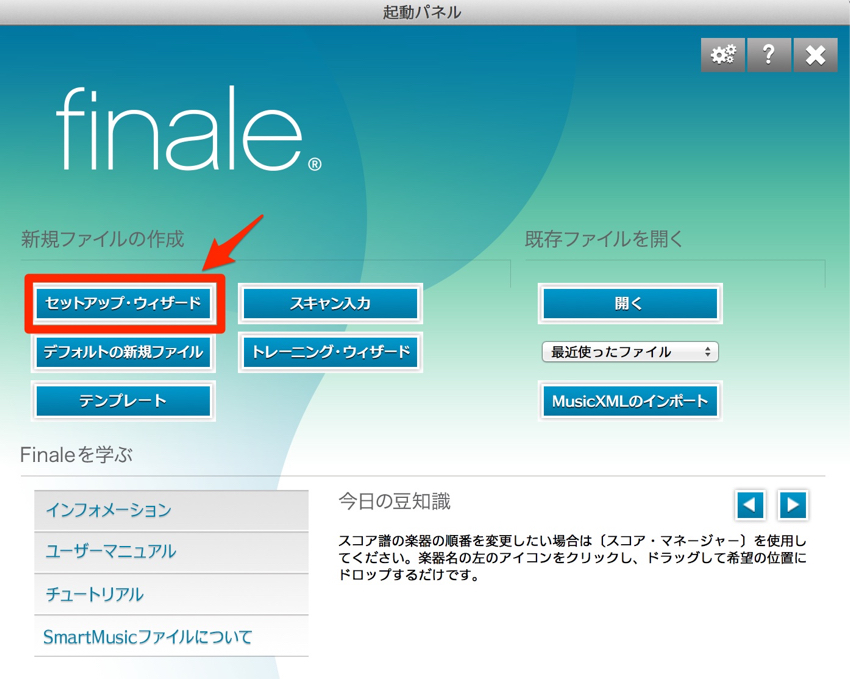850x679 pixels.
Task: Click the question mark help icon
Action: point(769,55)
